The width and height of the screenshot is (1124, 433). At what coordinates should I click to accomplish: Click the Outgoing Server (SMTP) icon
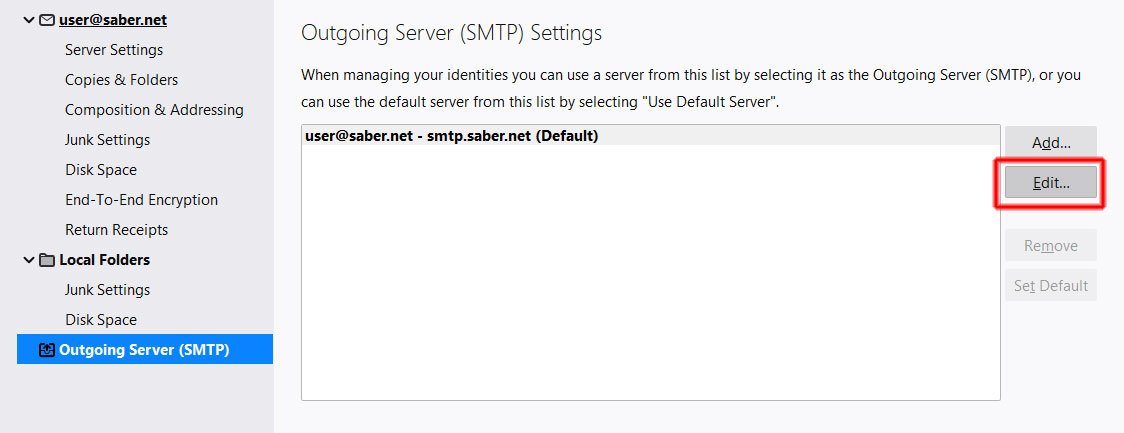click(x=47, y=350)
